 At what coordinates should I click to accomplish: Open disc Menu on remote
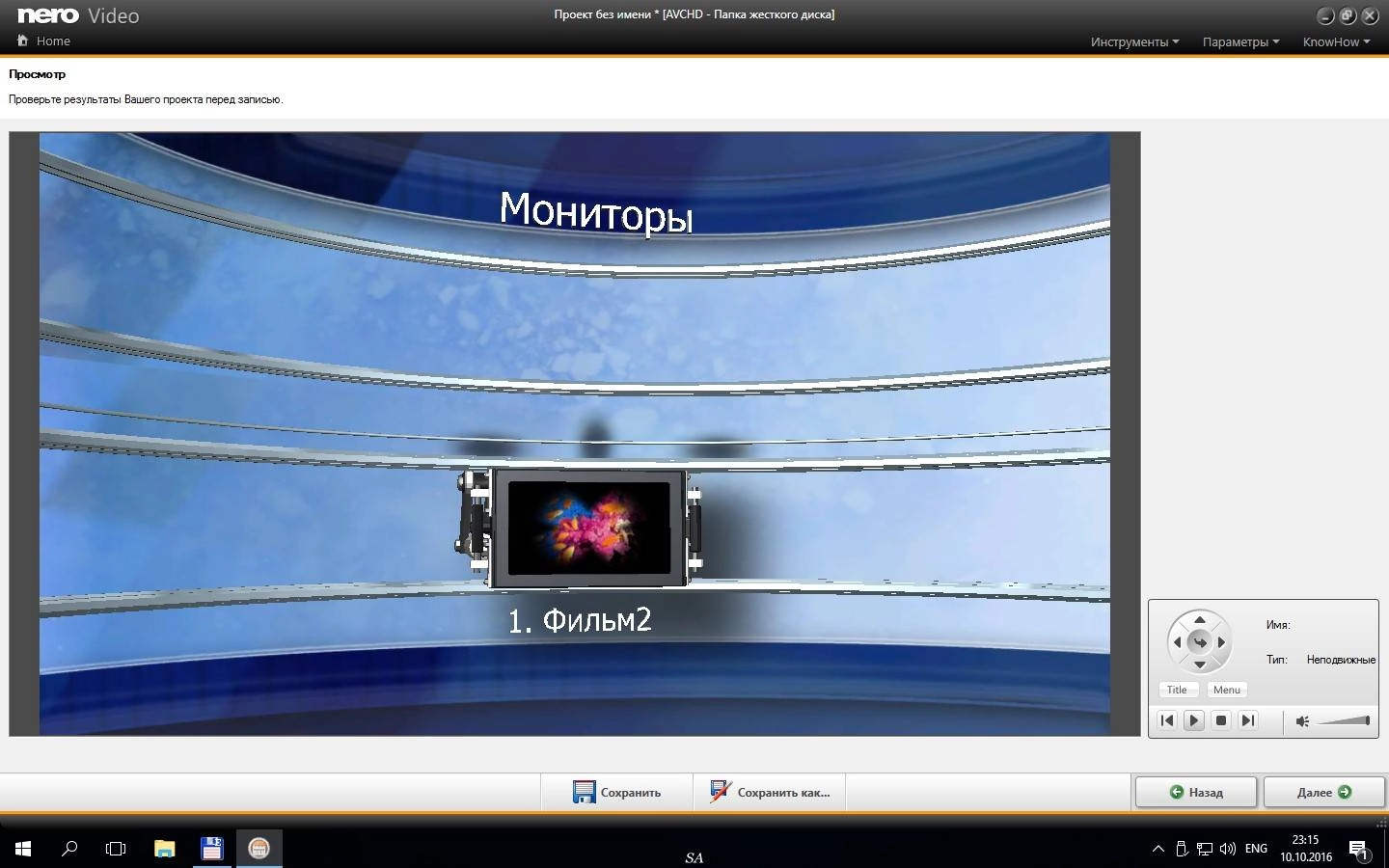pyautogui.click(x=1227, y=690)
